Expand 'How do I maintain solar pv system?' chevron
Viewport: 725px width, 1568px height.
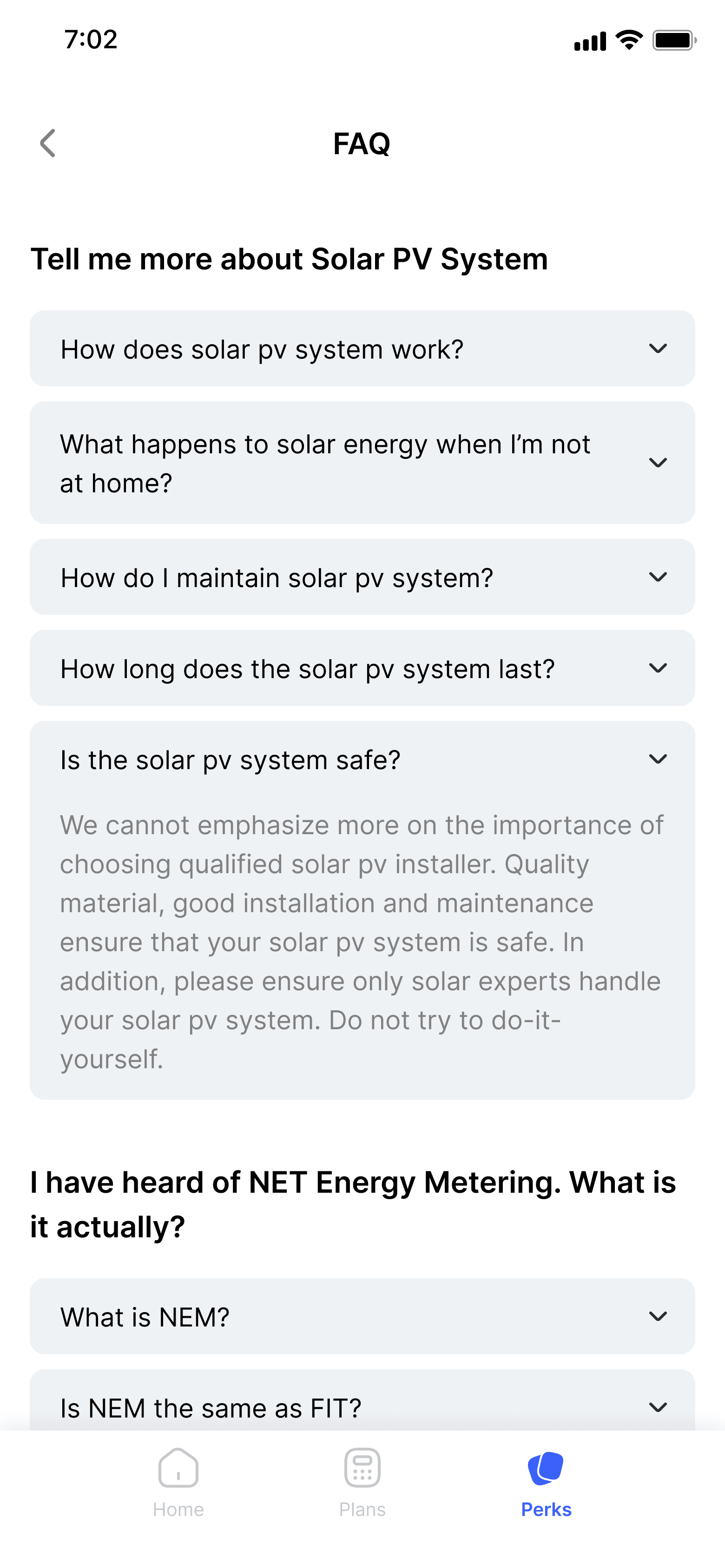[658, 577]
